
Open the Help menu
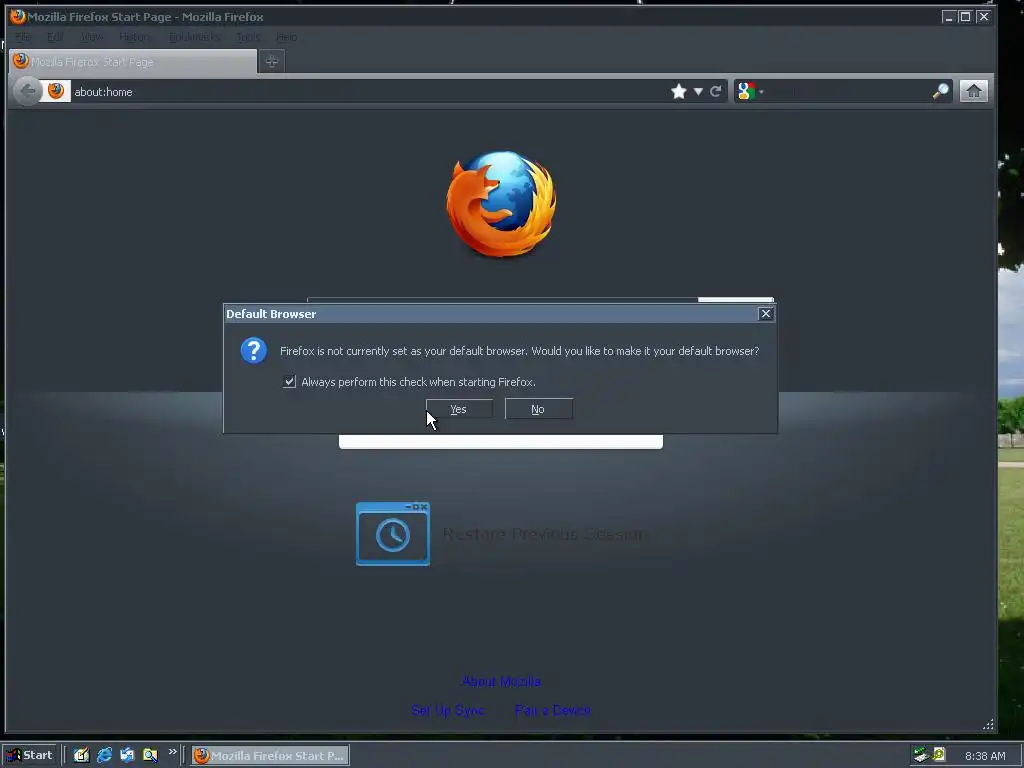[286, 37]
